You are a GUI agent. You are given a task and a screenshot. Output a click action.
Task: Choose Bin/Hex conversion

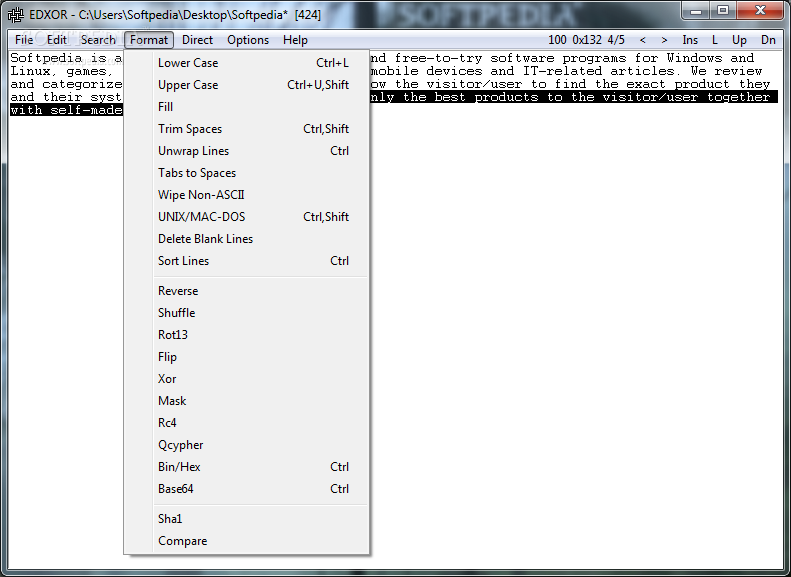pos(247,467)
